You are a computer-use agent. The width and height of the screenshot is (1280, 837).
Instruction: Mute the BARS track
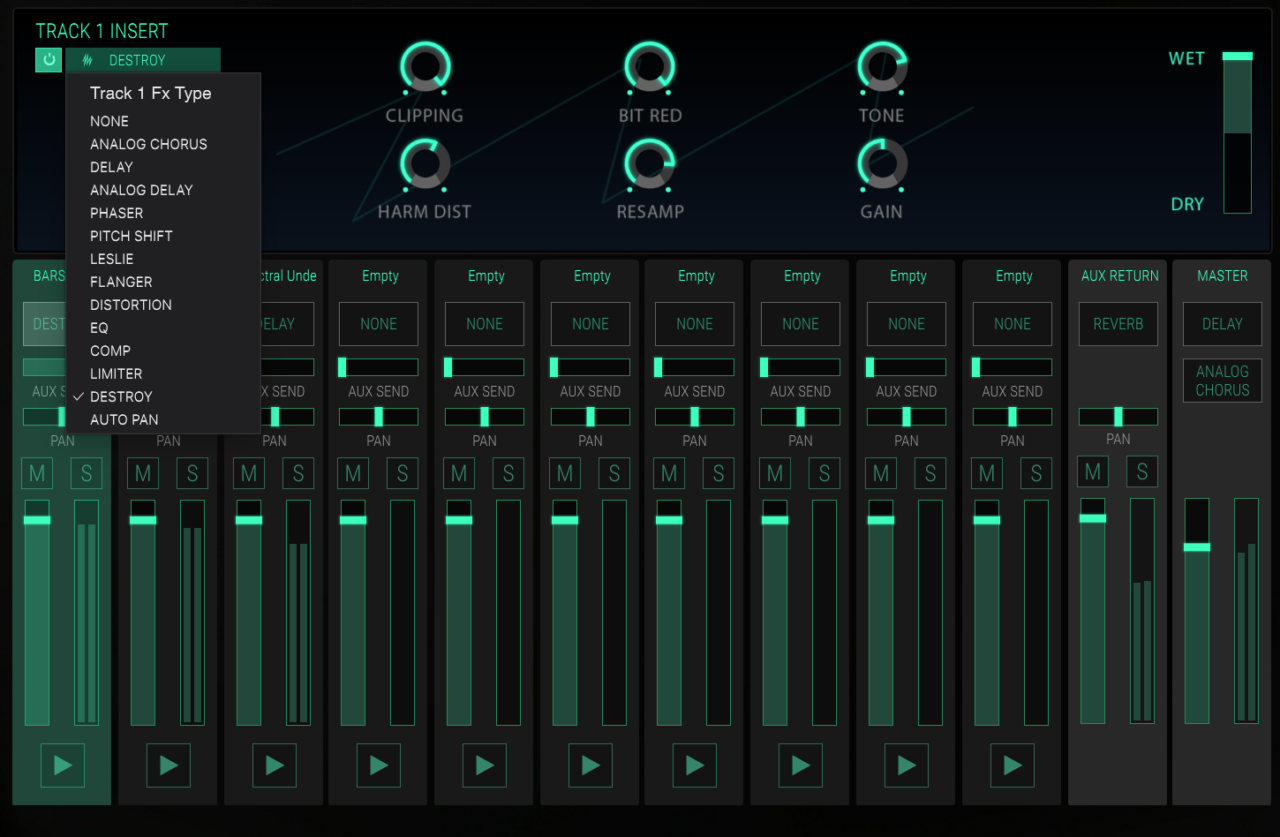tap(38, 473)
